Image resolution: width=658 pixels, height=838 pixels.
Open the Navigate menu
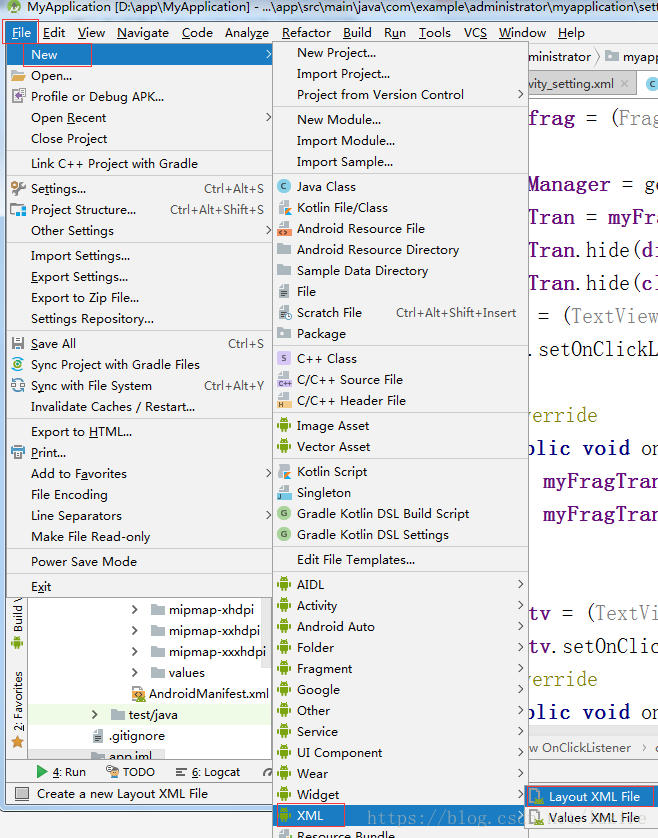click(x=143, y=33)
